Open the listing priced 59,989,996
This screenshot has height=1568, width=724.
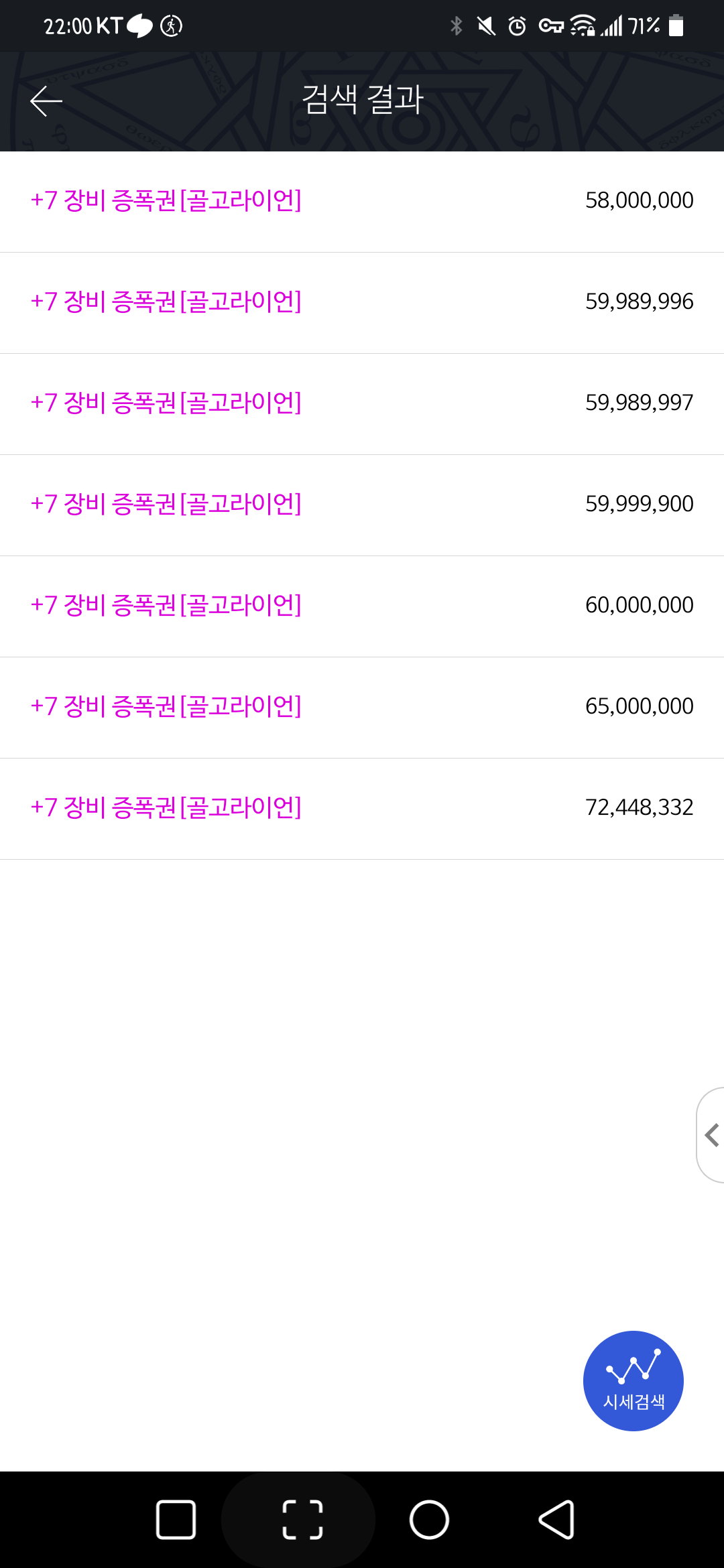[362, 302]
